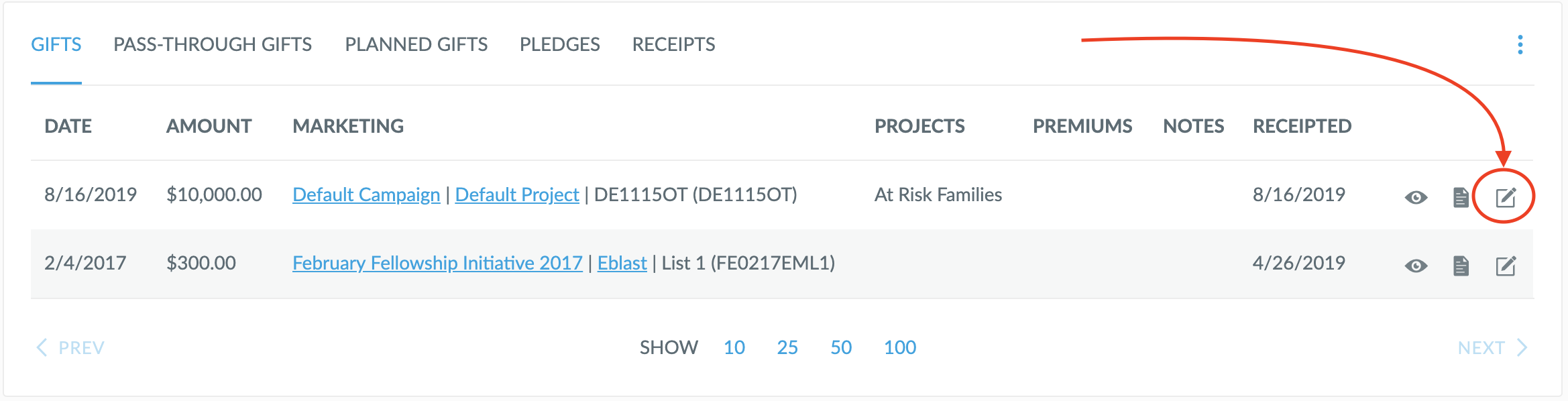Screen dimensions: 1568x401
Task: Open the receipt document icon for the 2/4/2017 gift
Action: click(x=1461, y=266)
